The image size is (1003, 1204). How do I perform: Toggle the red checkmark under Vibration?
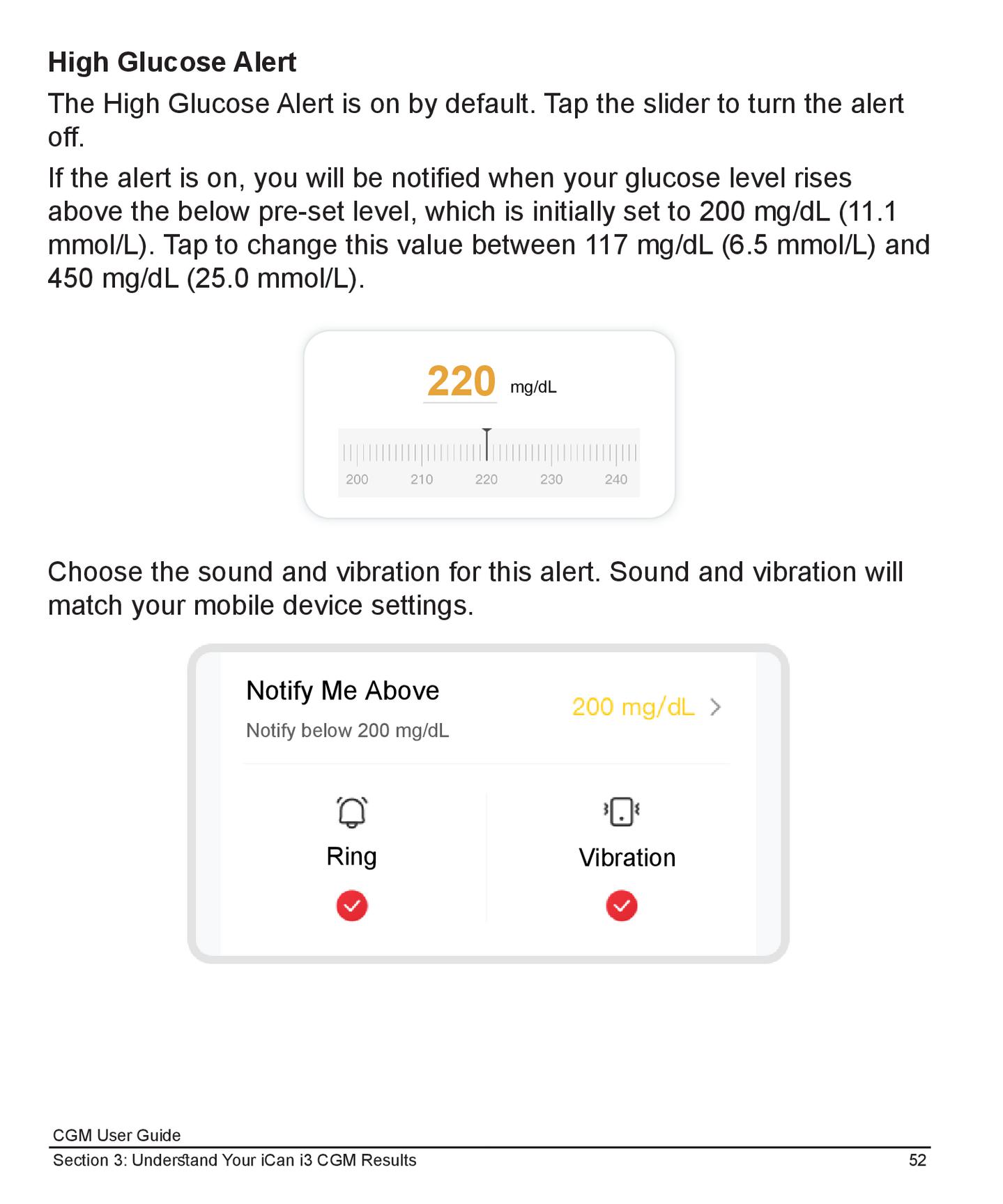point(622,906)
